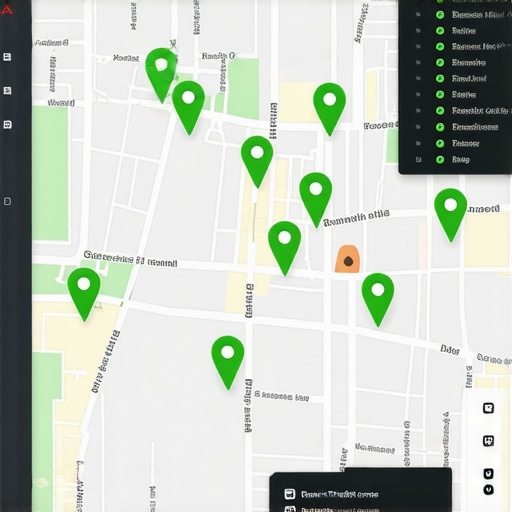The width and height of the screenshot is (512, 512).
Task: Toggle the green dot on the second list row
Action: [440, 31]
